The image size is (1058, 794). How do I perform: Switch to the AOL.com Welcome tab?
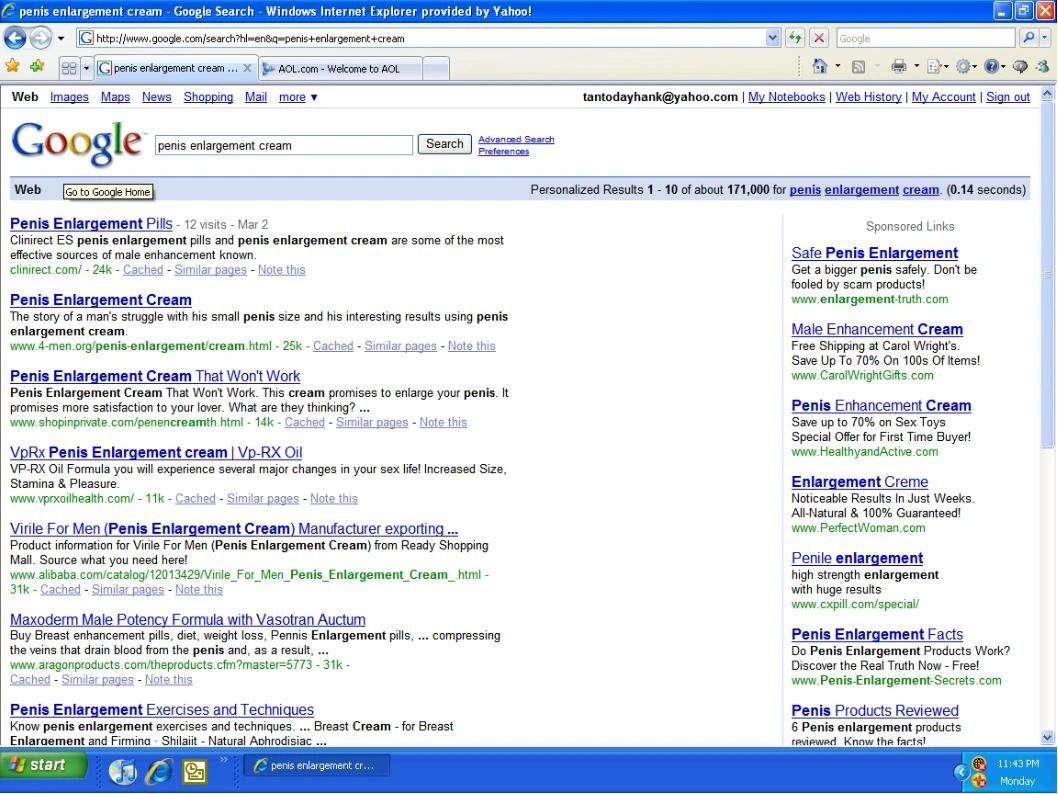(x=340, y=68)
